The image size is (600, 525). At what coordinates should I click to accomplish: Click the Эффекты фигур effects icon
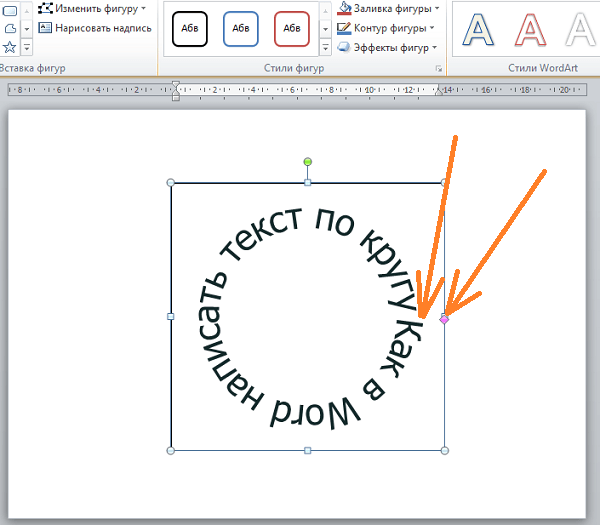tap(344, 47)
